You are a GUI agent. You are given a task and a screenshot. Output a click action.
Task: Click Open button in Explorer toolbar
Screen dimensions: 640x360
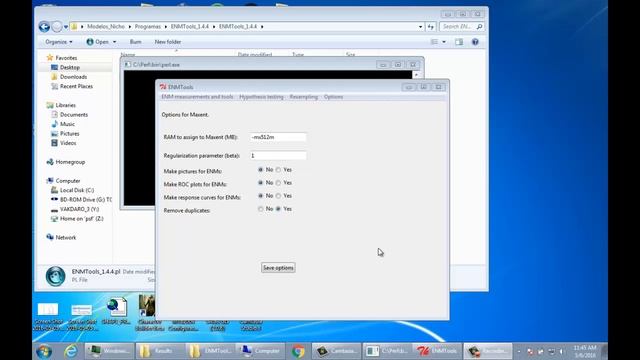(98, 42)
